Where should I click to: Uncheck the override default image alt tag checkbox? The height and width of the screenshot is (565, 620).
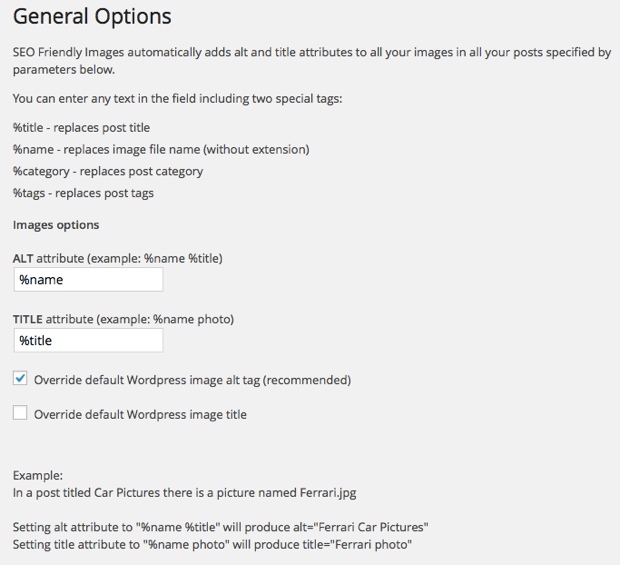pyautogui.click(x=20, y=379)
